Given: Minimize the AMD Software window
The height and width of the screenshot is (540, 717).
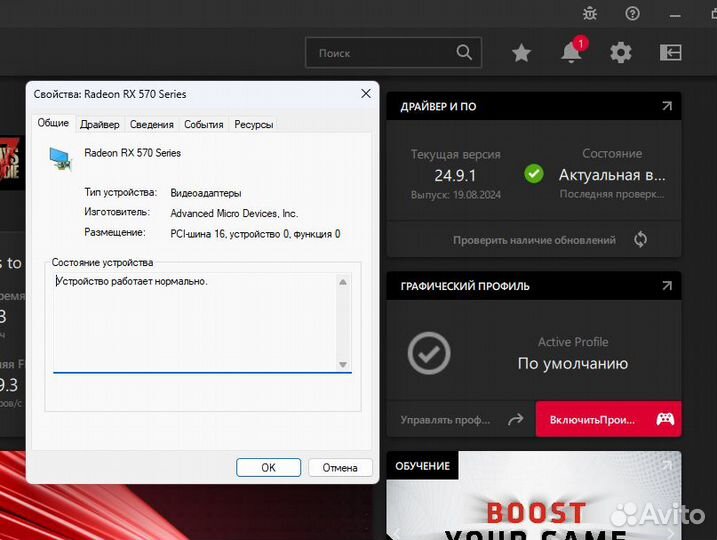Looking at the screenshot, I should coord(674,16).
